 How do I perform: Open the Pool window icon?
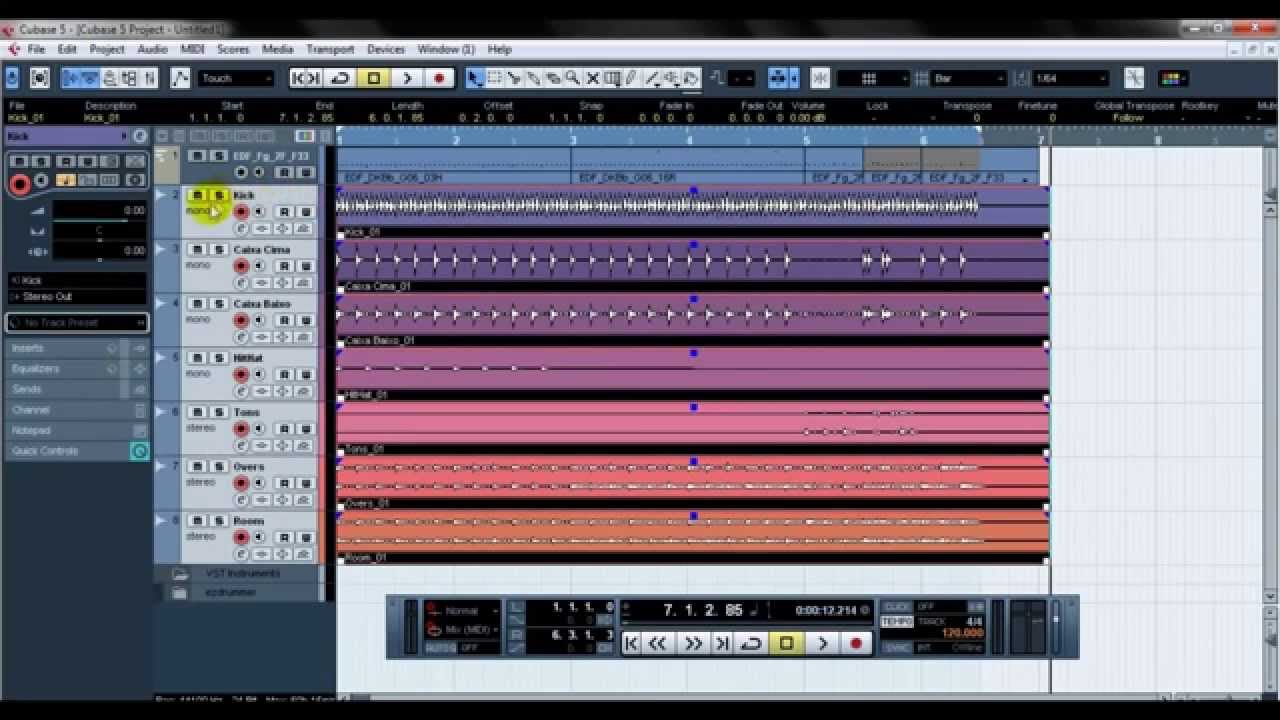[130, 78]
